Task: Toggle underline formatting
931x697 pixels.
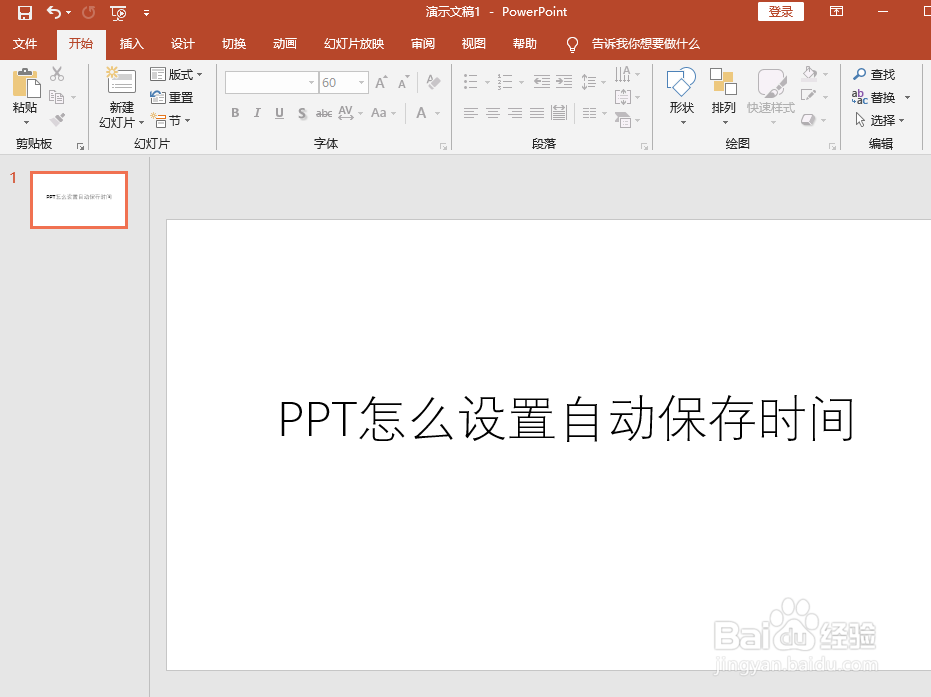Action: pyautogui.click(x=278, y=114)
